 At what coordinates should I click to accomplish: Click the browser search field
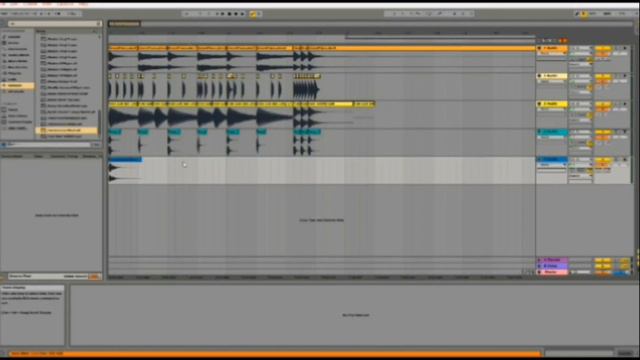coord(54,24)
